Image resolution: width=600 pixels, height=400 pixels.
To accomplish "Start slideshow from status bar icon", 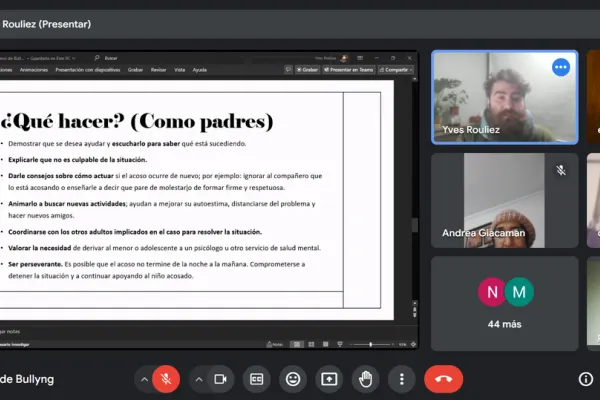I will (340, 344).
